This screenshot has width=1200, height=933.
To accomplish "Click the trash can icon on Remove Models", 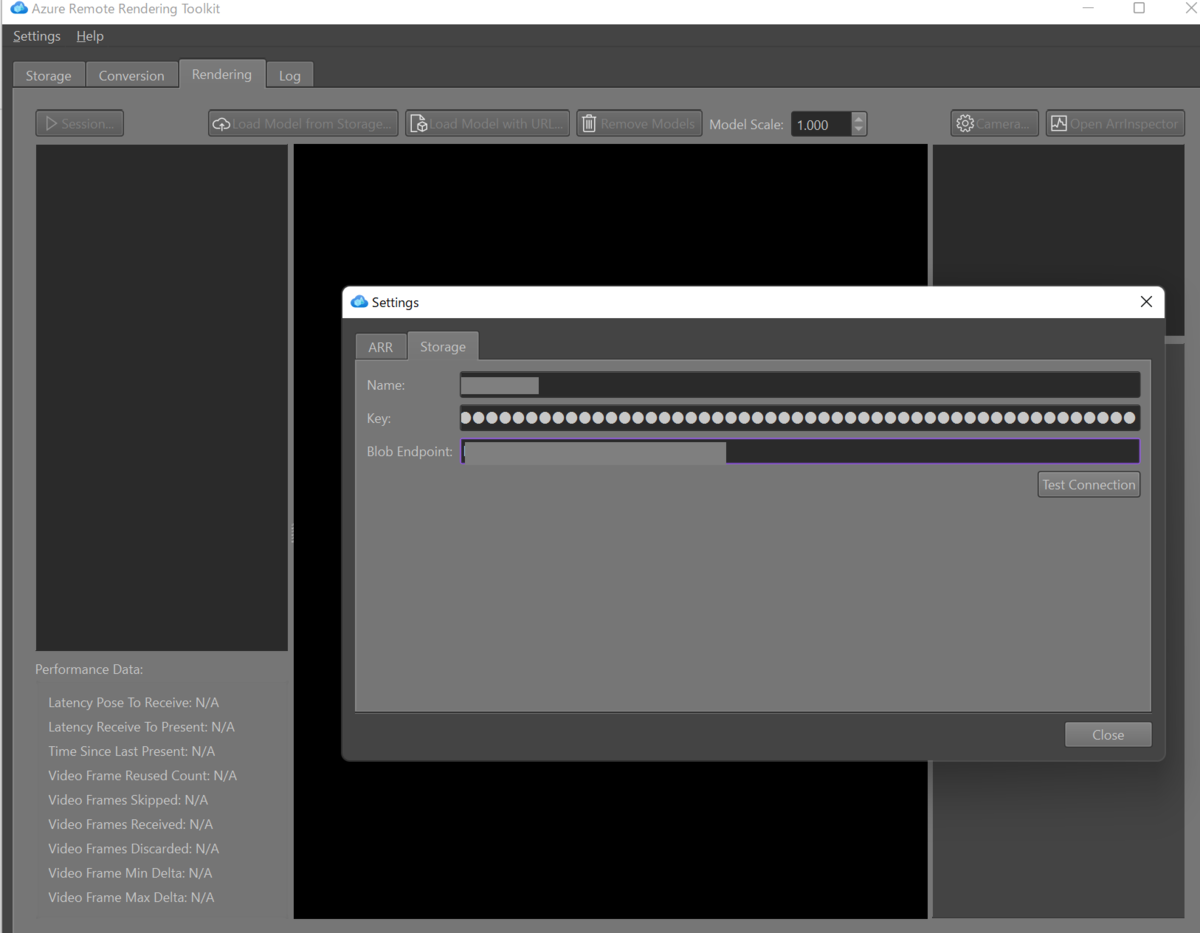I will 589,124.
